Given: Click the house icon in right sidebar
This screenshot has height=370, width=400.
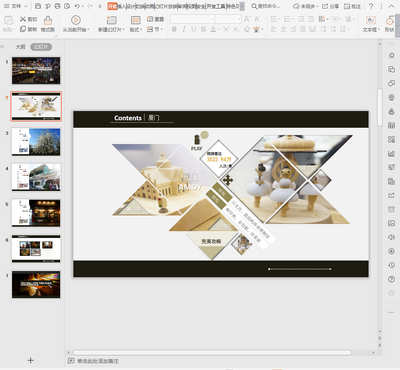Looking at the screenshot, I should tap(391, 55).
